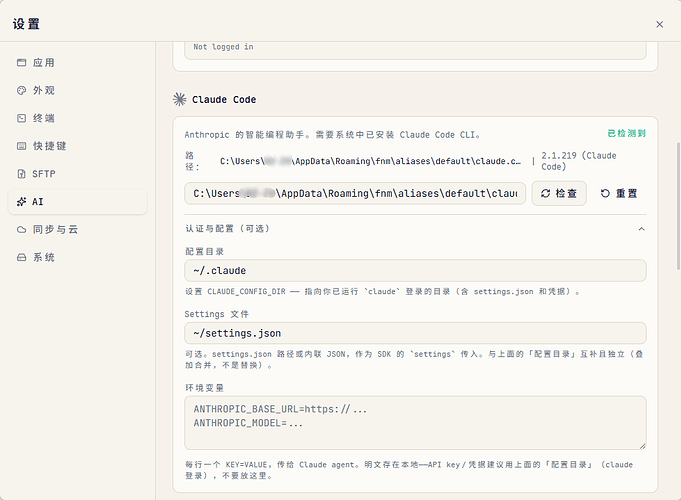
Task: Collapse the 认证与配置 section chevron
Action: point(641,229)
